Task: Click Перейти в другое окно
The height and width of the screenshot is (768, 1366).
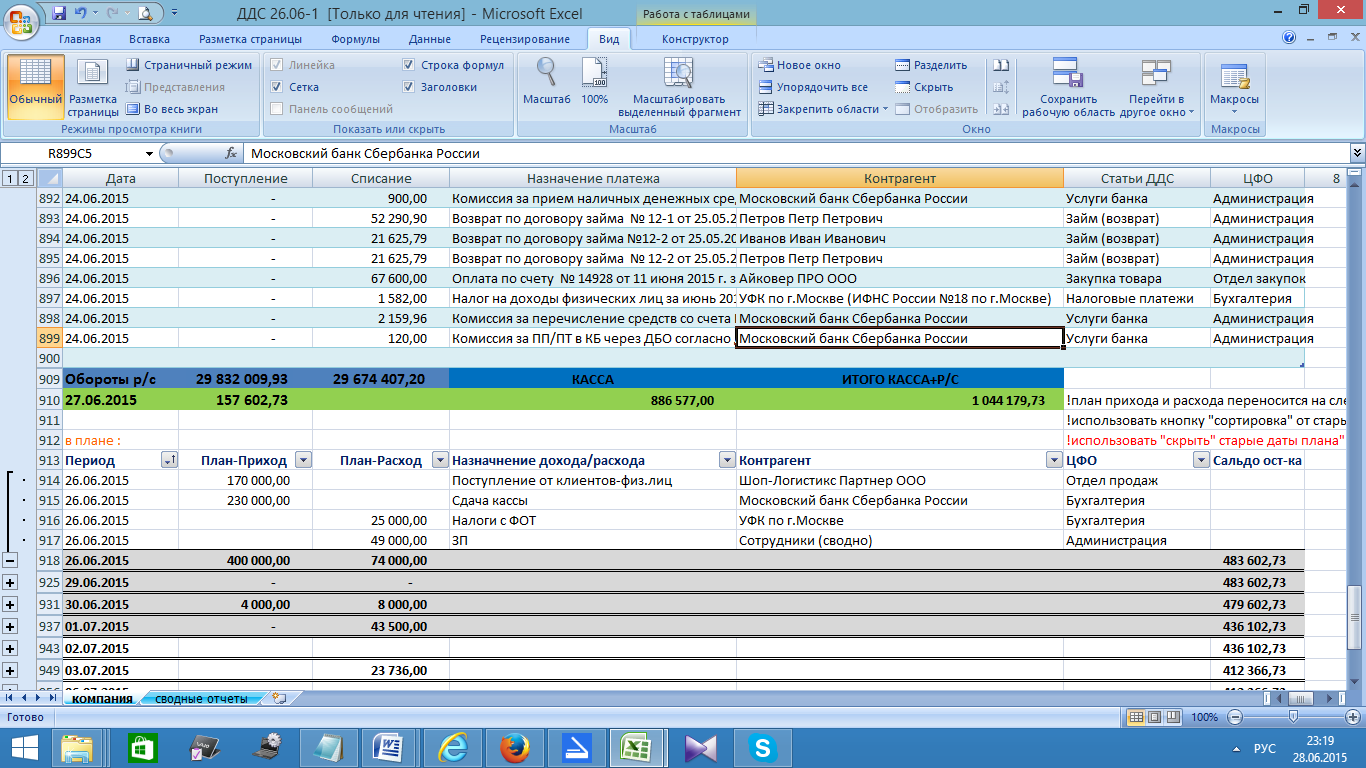Action: pyautogui.click(x=1157, y=88)
